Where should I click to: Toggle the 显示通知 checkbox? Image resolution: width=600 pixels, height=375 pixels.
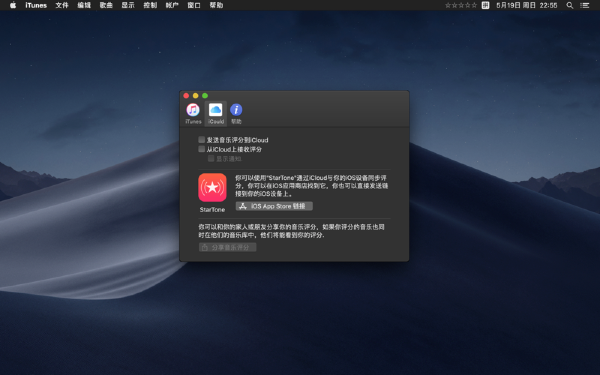[x=211, y=158]
